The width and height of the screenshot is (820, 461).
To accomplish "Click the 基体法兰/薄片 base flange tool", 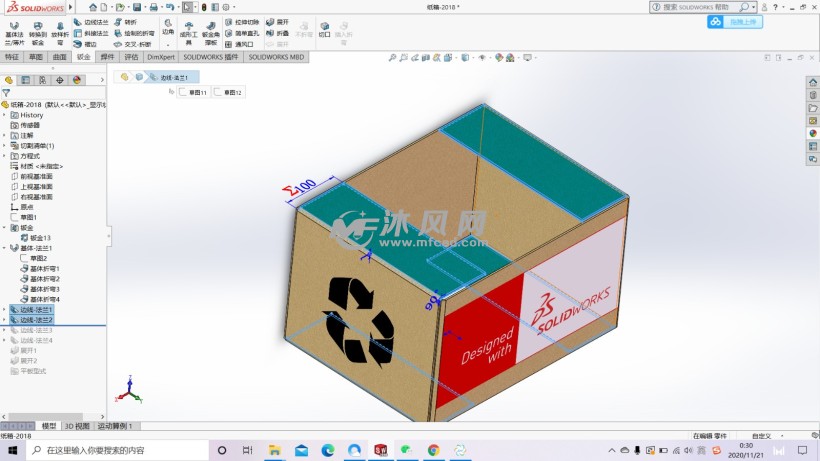I will [15, 33].
